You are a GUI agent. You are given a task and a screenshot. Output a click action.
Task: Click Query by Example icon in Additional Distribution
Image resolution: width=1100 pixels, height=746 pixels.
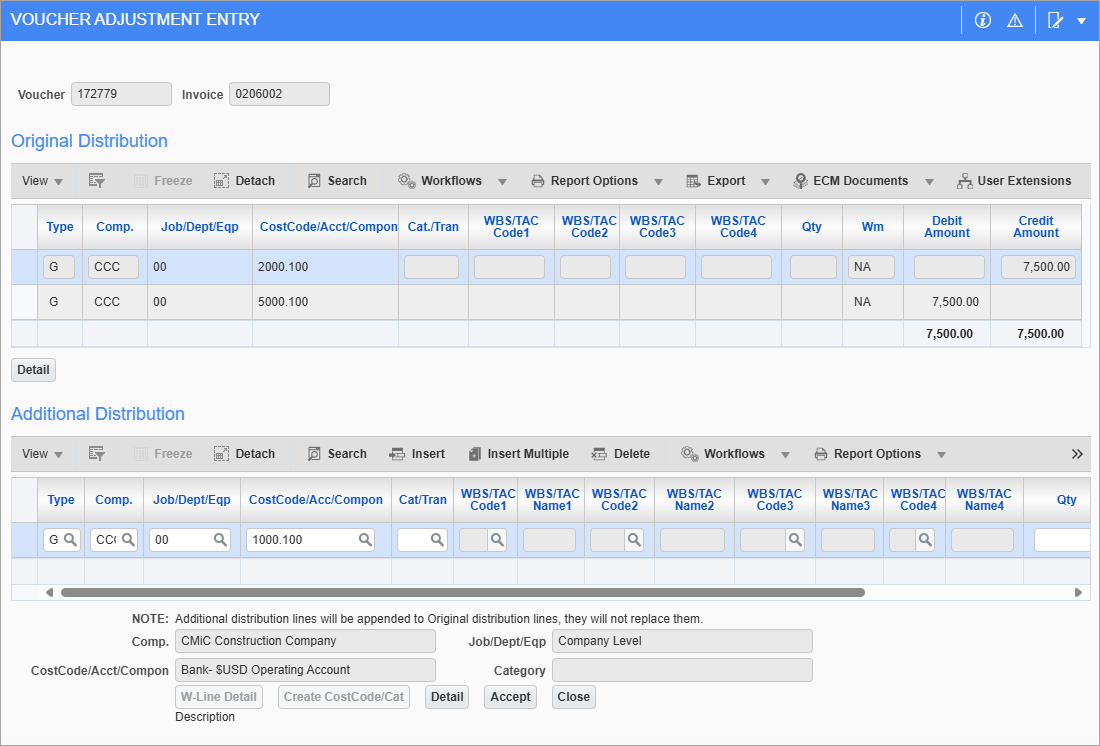tap(97, 454)
